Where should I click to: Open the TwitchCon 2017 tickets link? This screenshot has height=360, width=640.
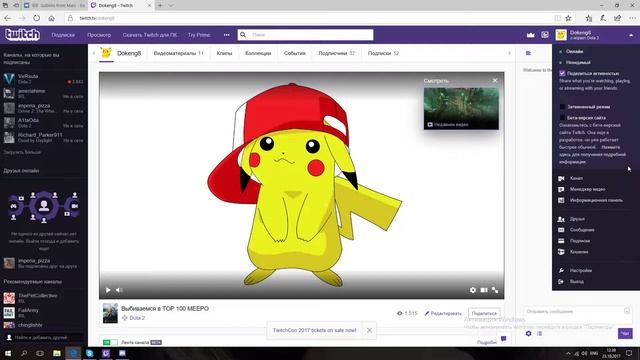[x=314, y=330]
